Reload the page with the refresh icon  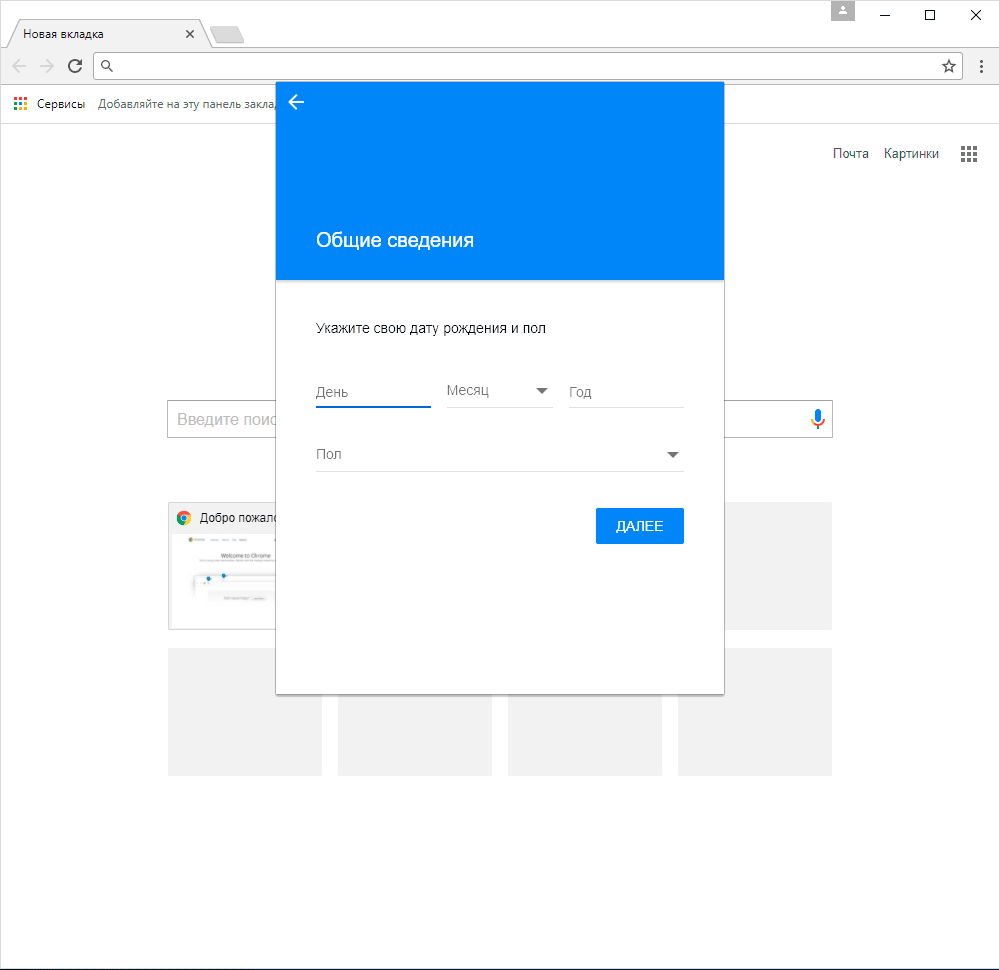(75, 66)
